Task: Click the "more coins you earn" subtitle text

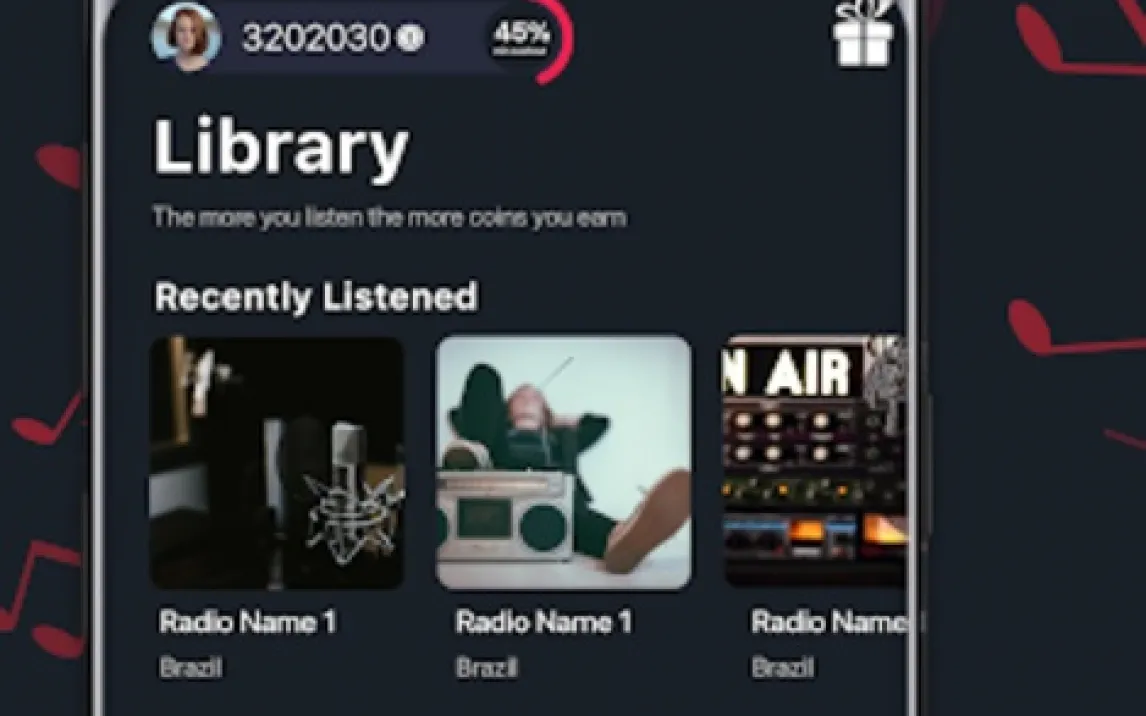Action: click(x=517, y=218)
